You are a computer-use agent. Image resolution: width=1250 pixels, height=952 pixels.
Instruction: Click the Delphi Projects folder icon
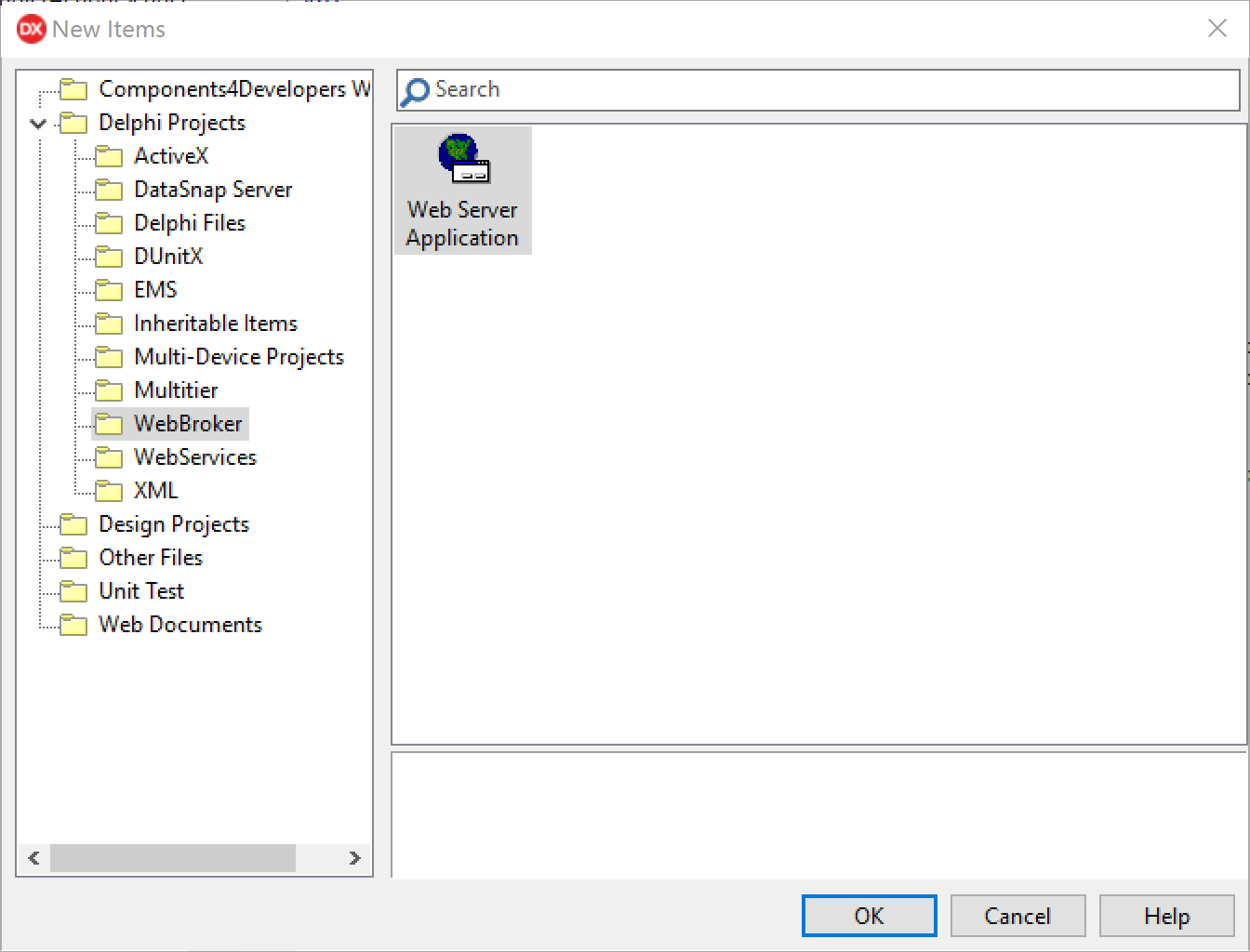coord(73,123)
